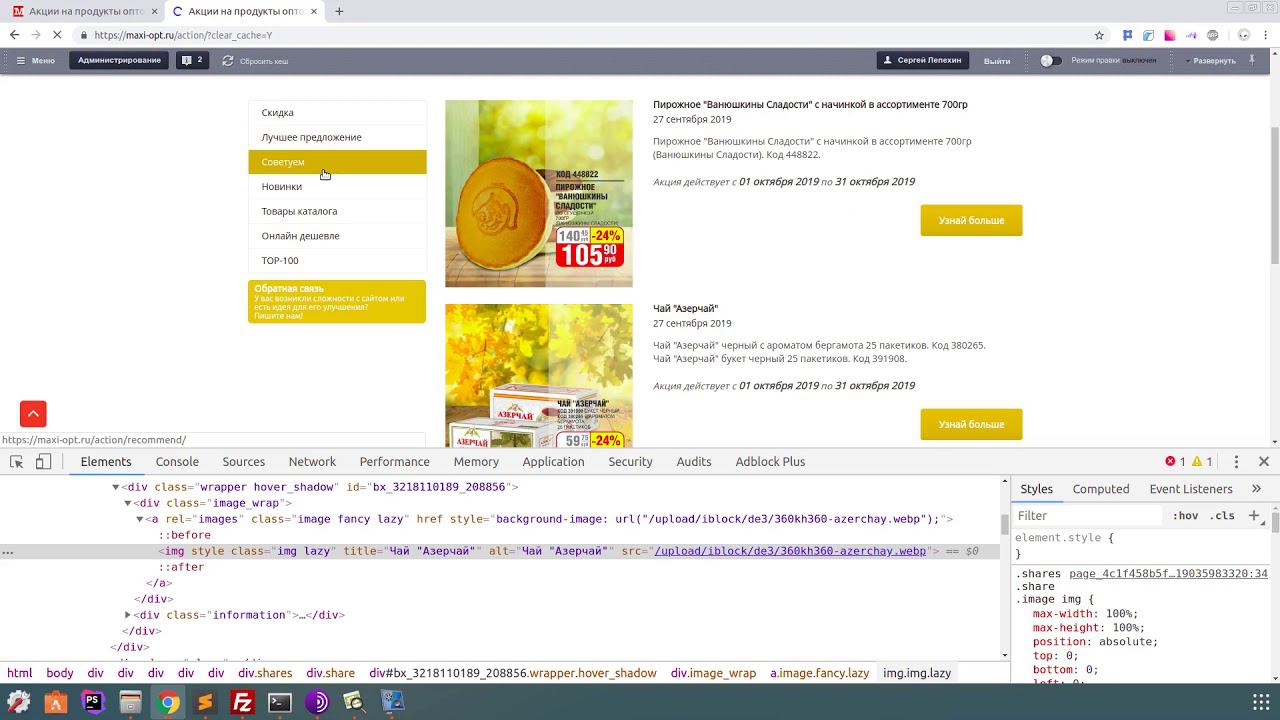Activate DevTools element inspector picker icon
The image size is (1280, 720).
pyautogui.click(x=17, y=461)
